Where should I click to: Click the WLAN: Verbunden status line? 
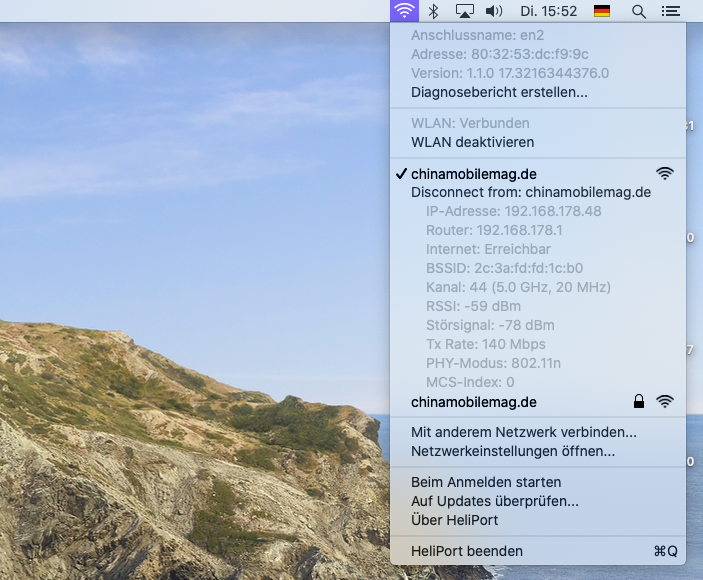(x=470, y=123)
